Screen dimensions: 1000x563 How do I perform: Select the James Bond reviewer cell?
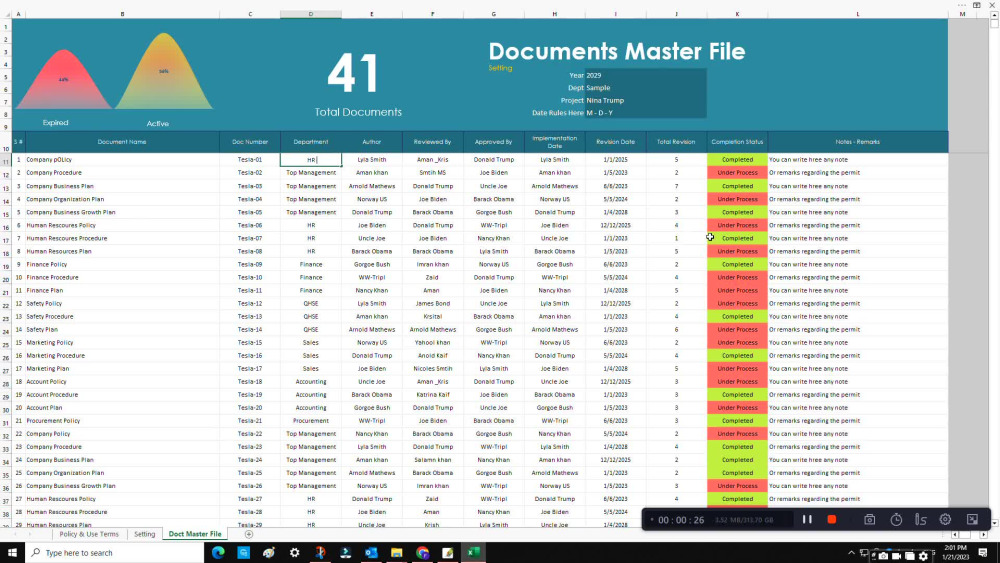tap(432, 303)
